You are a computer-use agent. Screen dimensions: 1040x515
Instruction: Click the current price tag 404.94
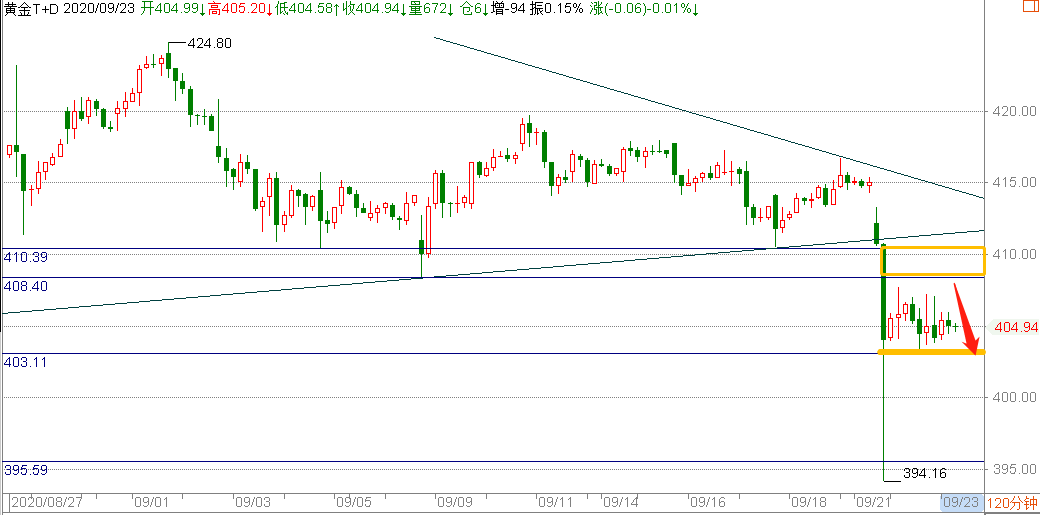click(1017, 327)
